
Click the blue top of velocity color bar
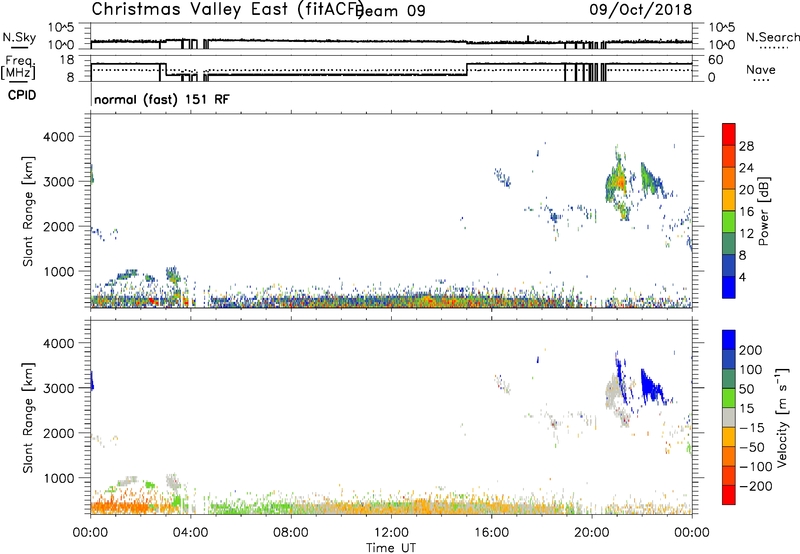[729, 340]
